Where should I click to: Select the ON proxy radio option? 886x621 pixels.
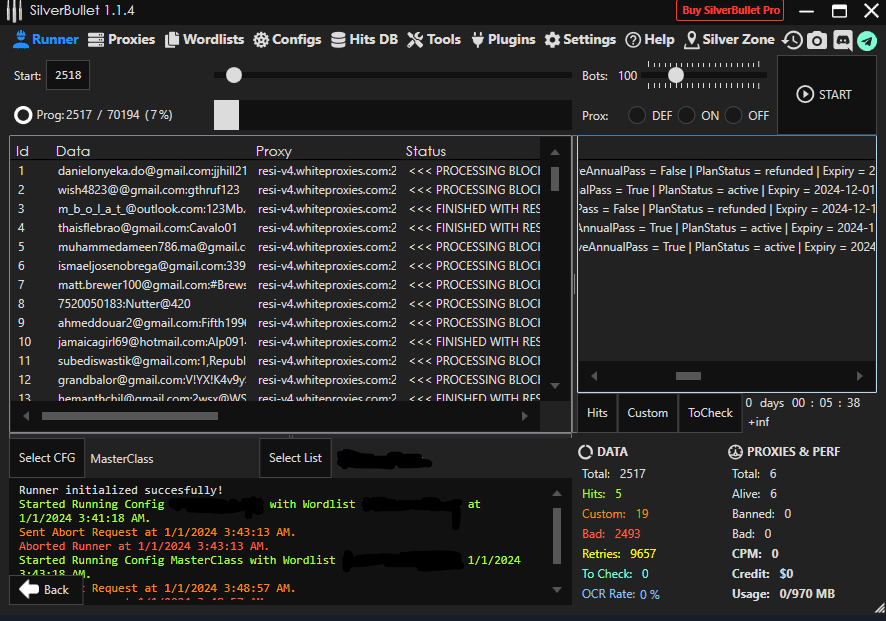[x=686, y=115]
